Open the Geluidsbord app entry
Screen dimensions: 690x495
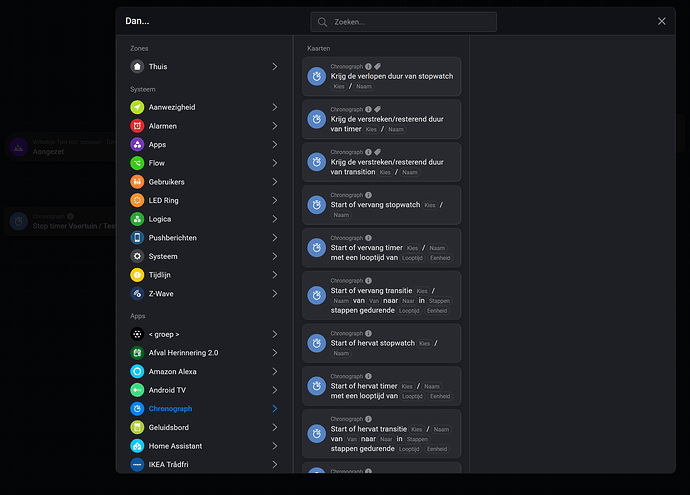pos(204,427)
